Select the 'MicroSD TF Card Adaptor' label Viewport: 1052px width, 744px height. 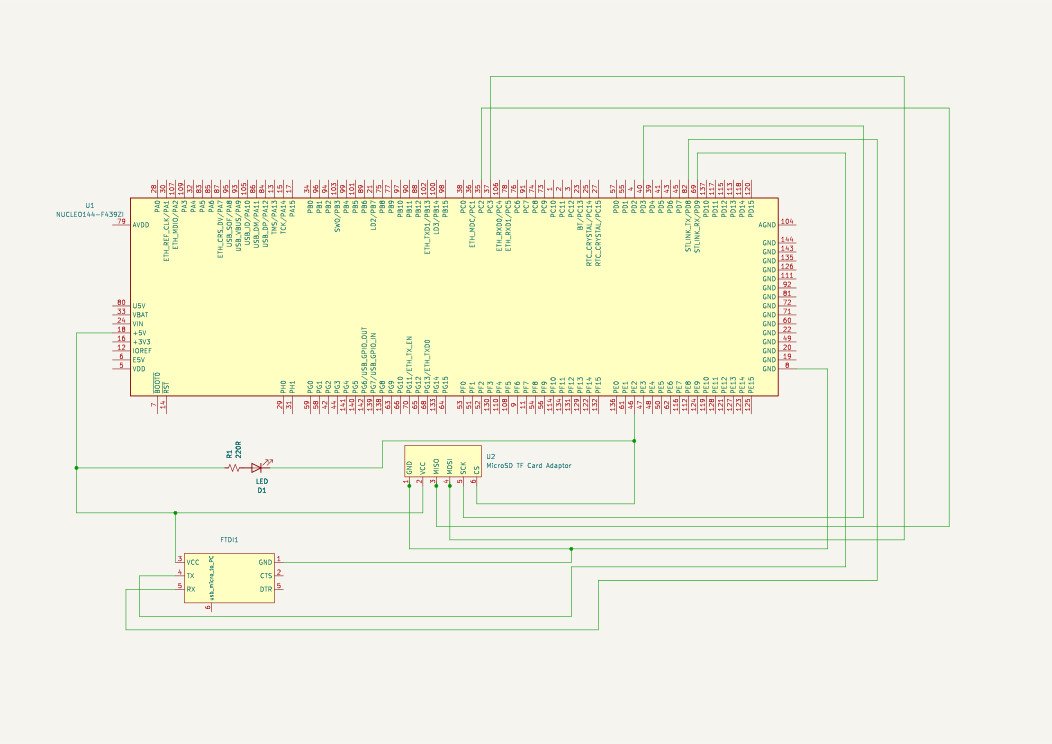point(529,465)
